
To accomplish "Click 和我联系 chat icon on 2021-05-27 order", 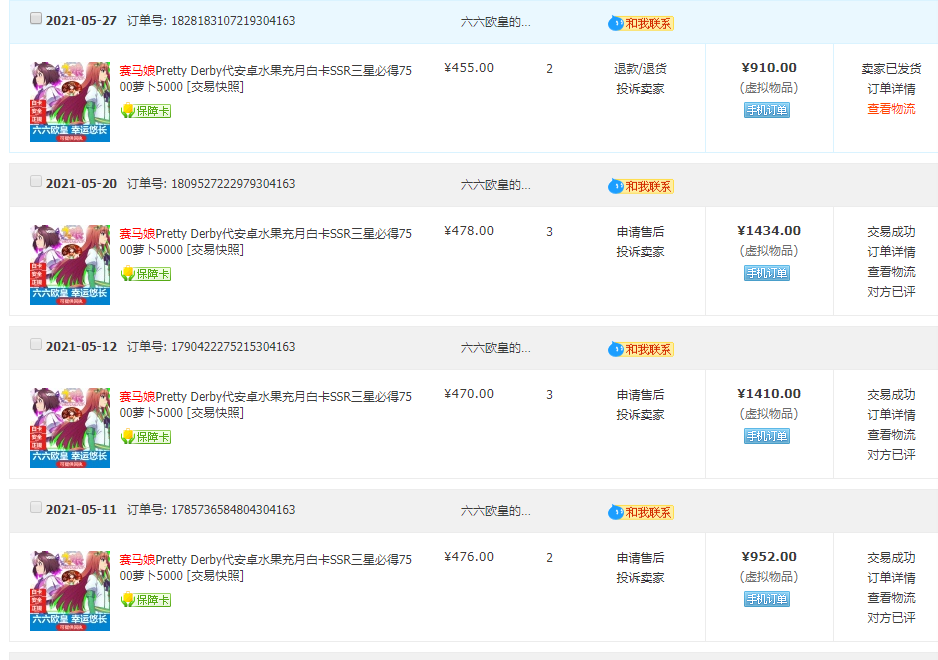I will point(641,23).
